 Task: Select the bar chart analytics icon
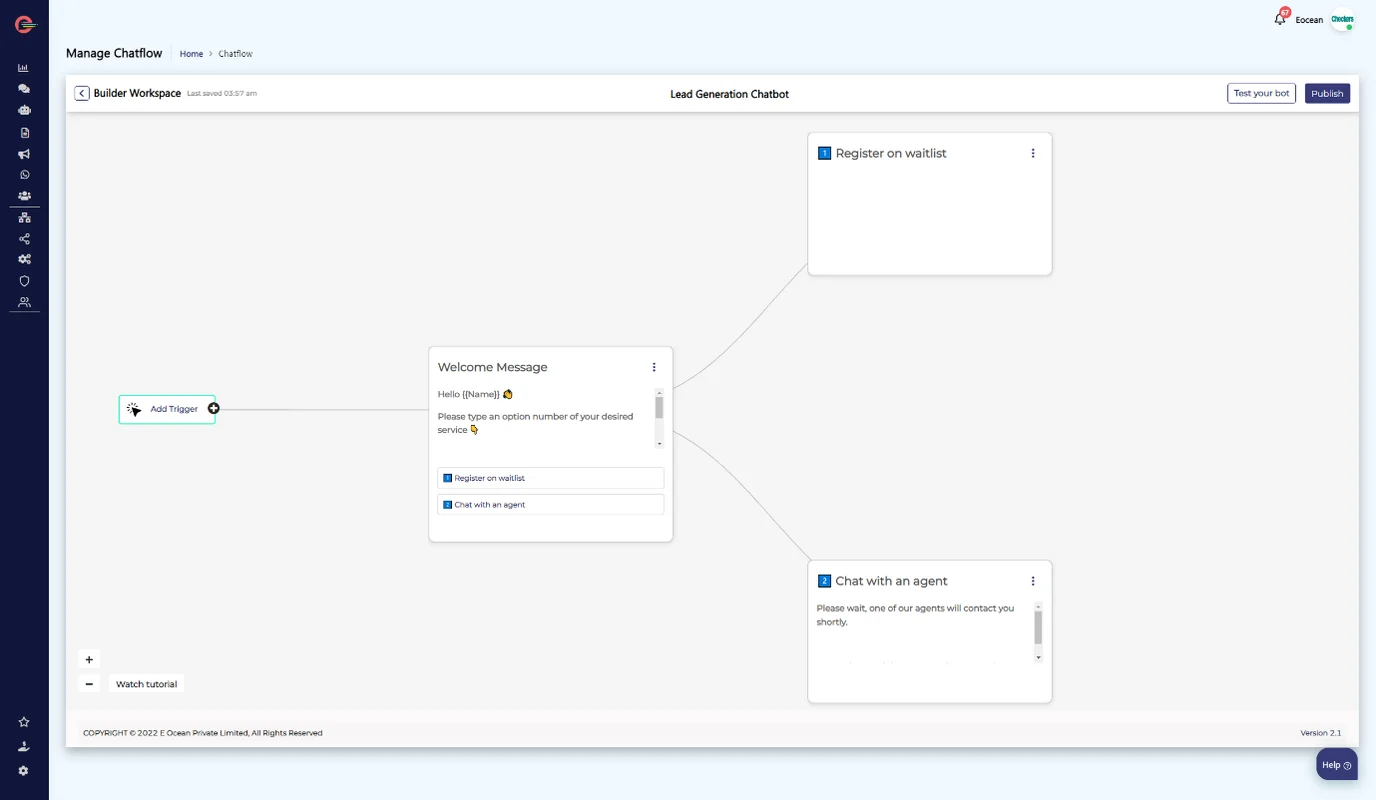point(24,68)
